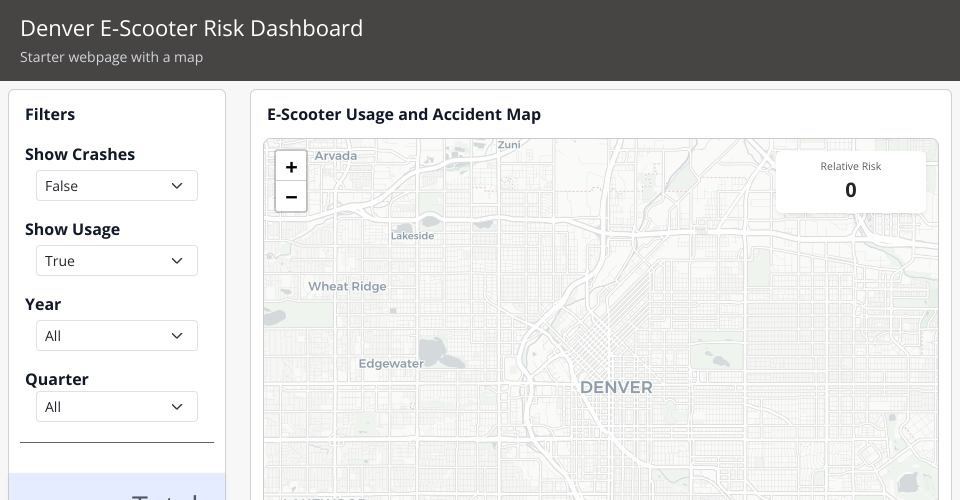The width and height of the screenshot is (960, 500).
Task: Click the E-Scooter Usage and Accident Map heading
Action: pyautogui.click(x=404, y=115)
